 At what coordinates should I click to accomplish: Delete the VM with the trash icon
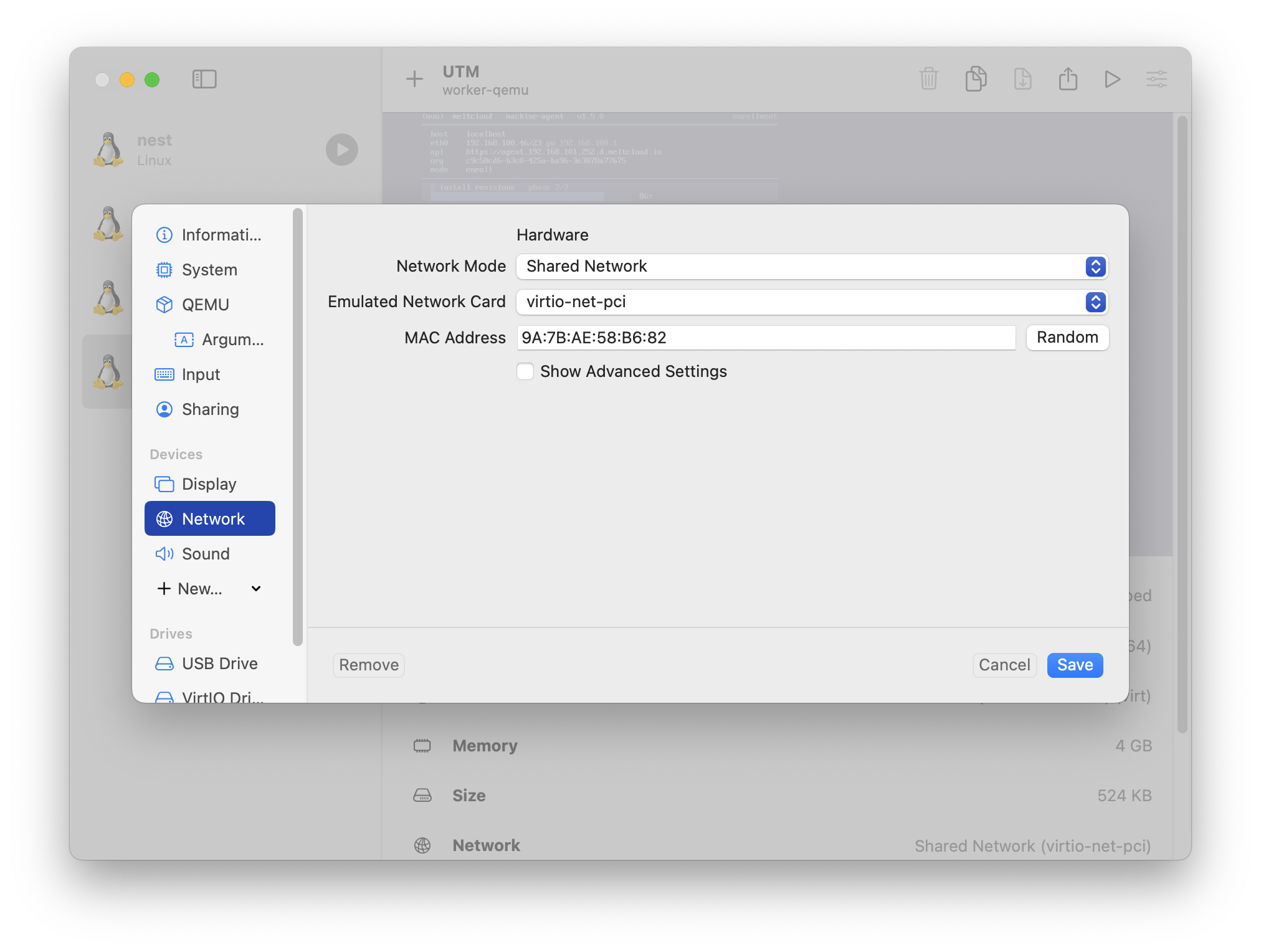click(x=928, y=79)
